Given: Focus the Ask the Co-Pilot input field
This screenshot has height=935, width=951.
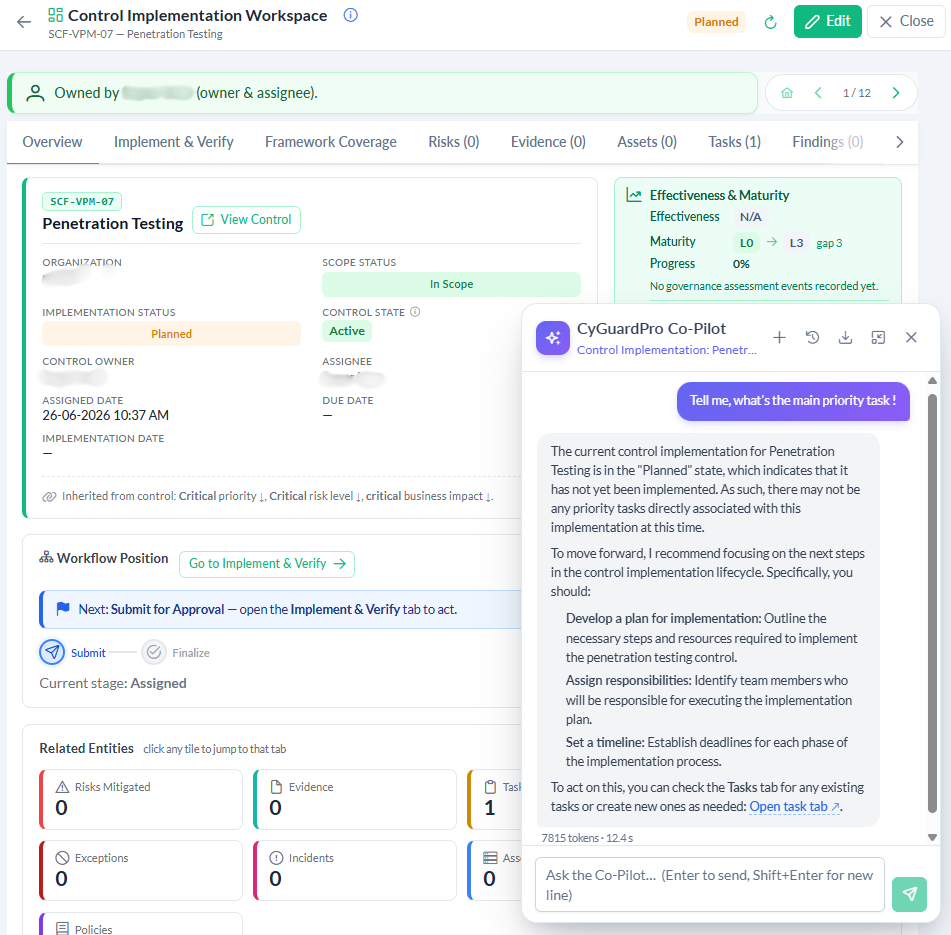Looking at the screenshot, I should tap(710, 885).
